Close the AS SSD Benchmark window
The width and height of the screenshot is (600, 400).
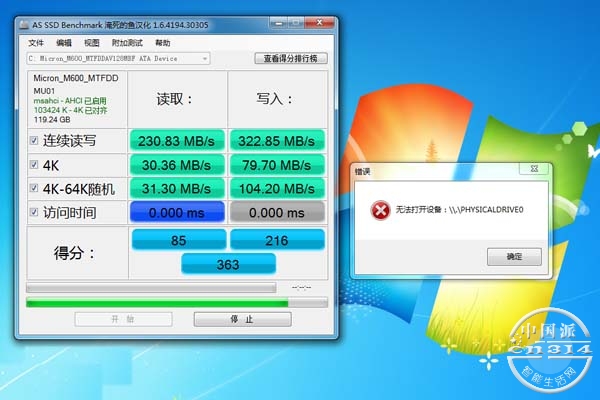[x=319, y=23]
